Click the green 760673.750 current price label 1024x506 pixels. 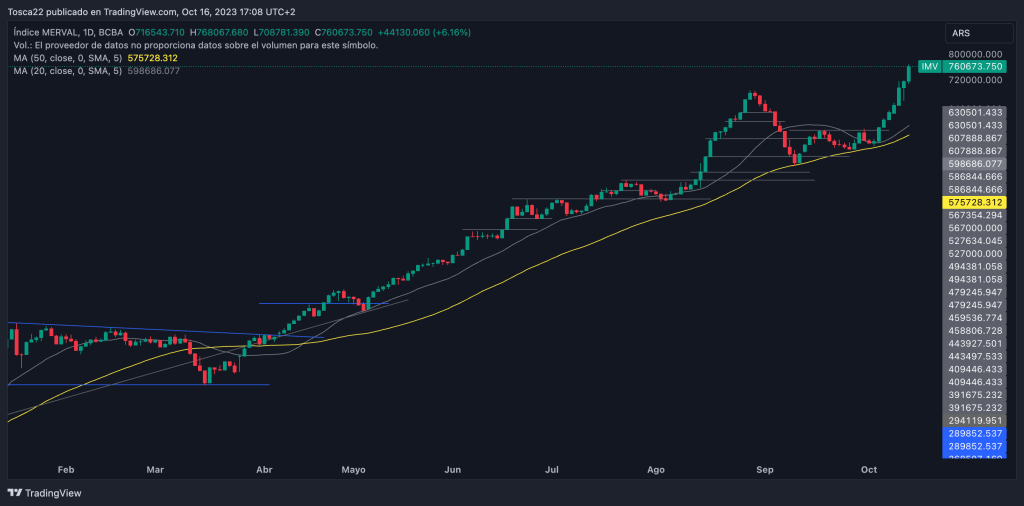tap(974, 66)
